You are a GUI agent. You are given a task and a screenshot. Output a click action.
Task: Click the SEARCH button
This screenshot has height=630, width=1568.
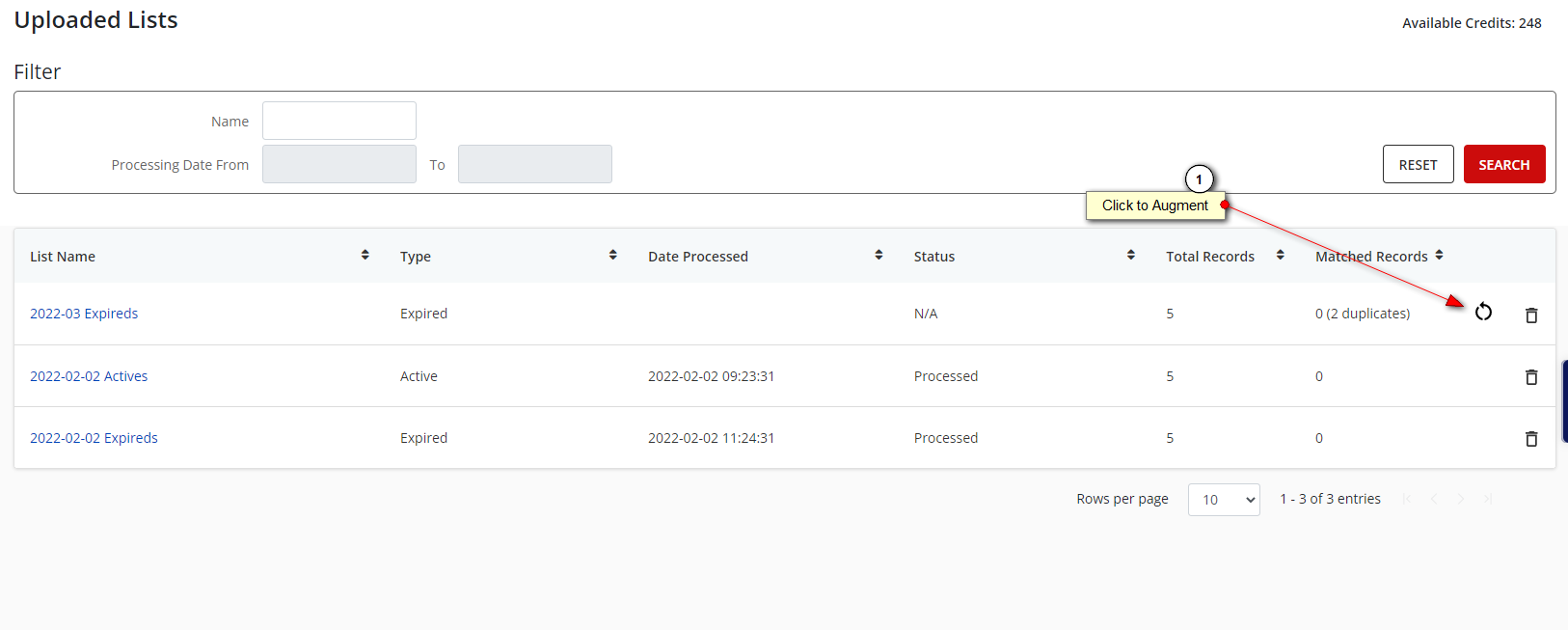(1504, 164)
